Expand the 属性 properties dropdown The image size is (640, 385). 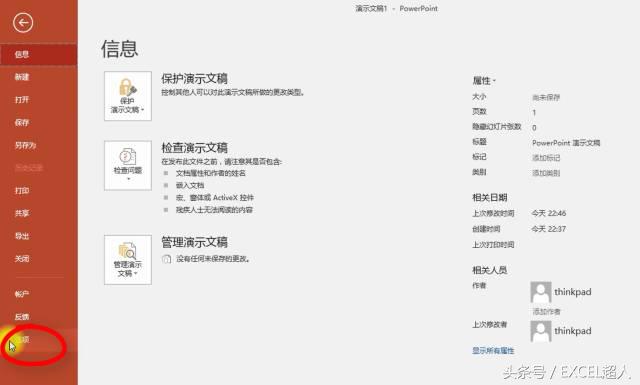pyautogui.click(x=484, y=81)
